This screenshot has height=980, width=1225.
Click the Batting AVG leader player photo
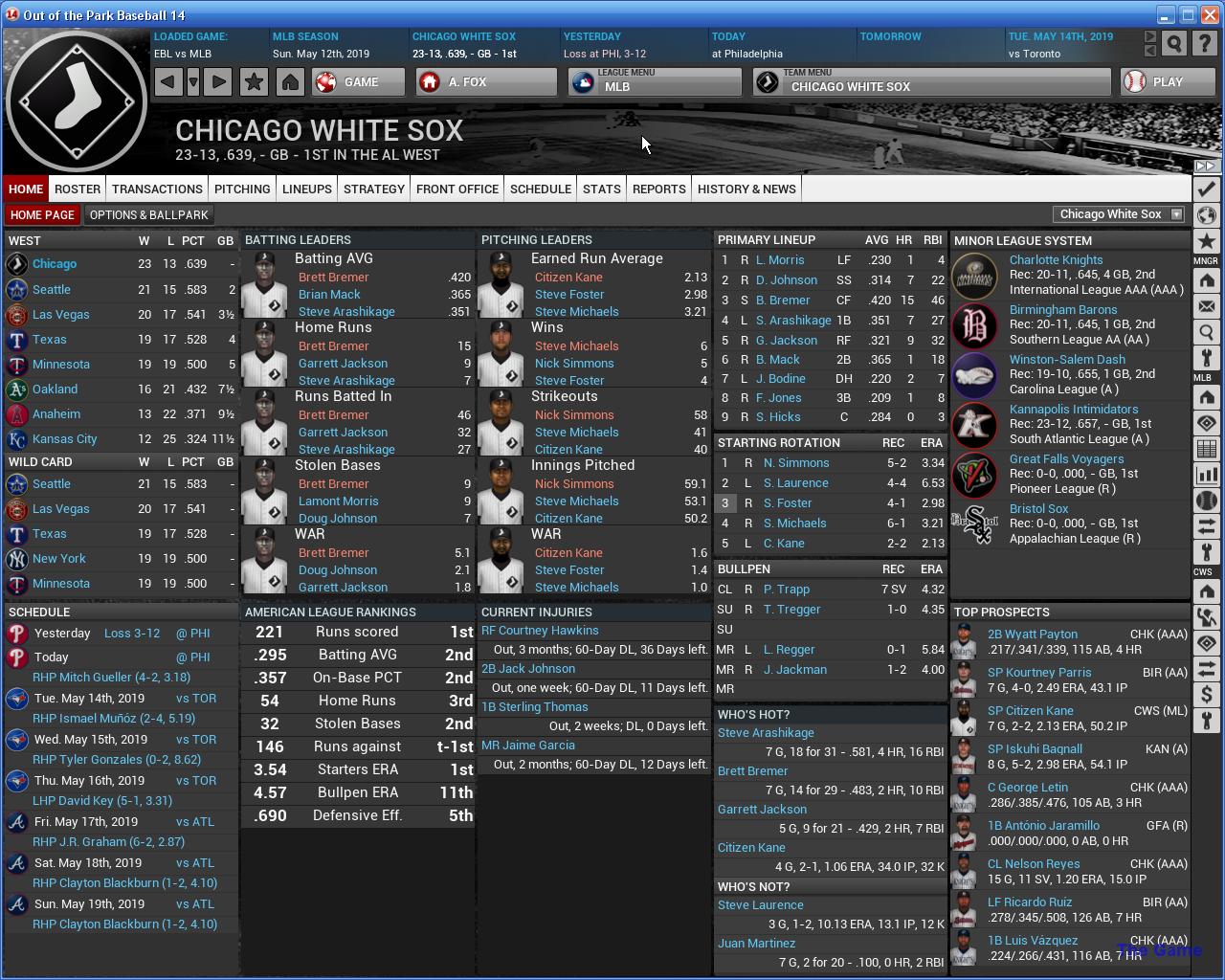(x=264, y=284)
